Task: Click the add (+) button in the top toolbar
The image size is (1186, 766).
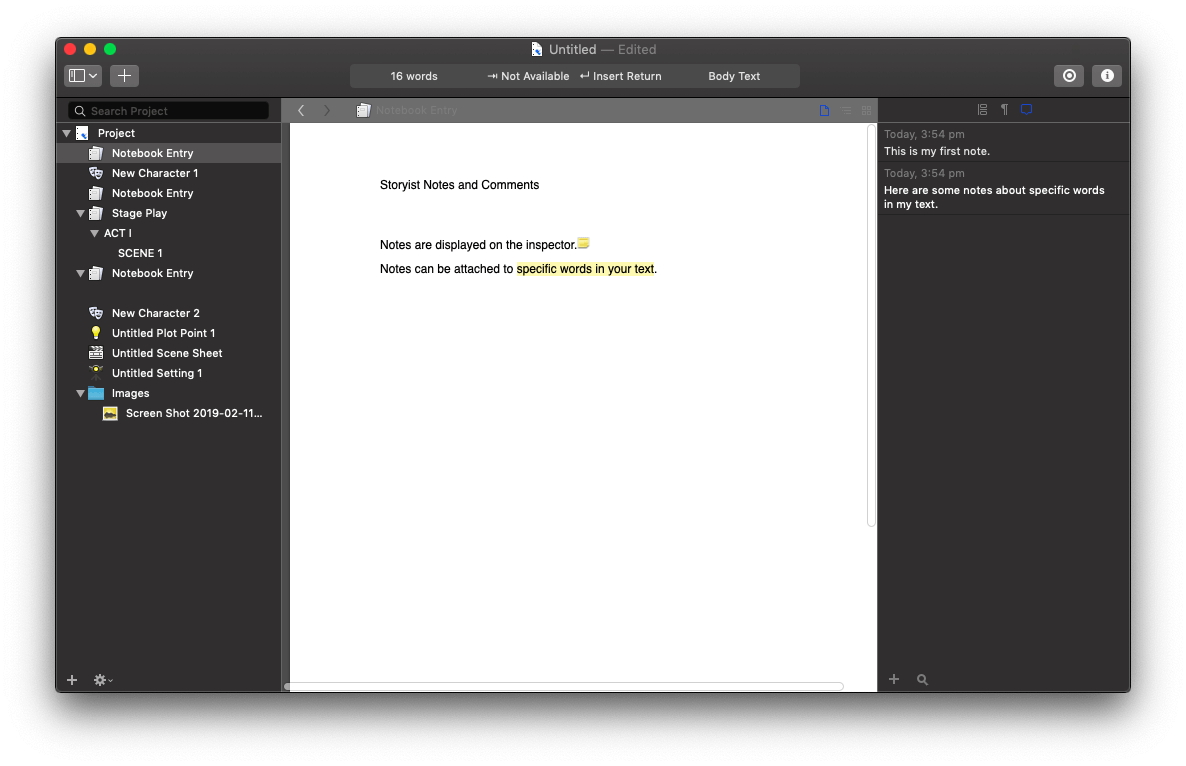Action: 124,76
